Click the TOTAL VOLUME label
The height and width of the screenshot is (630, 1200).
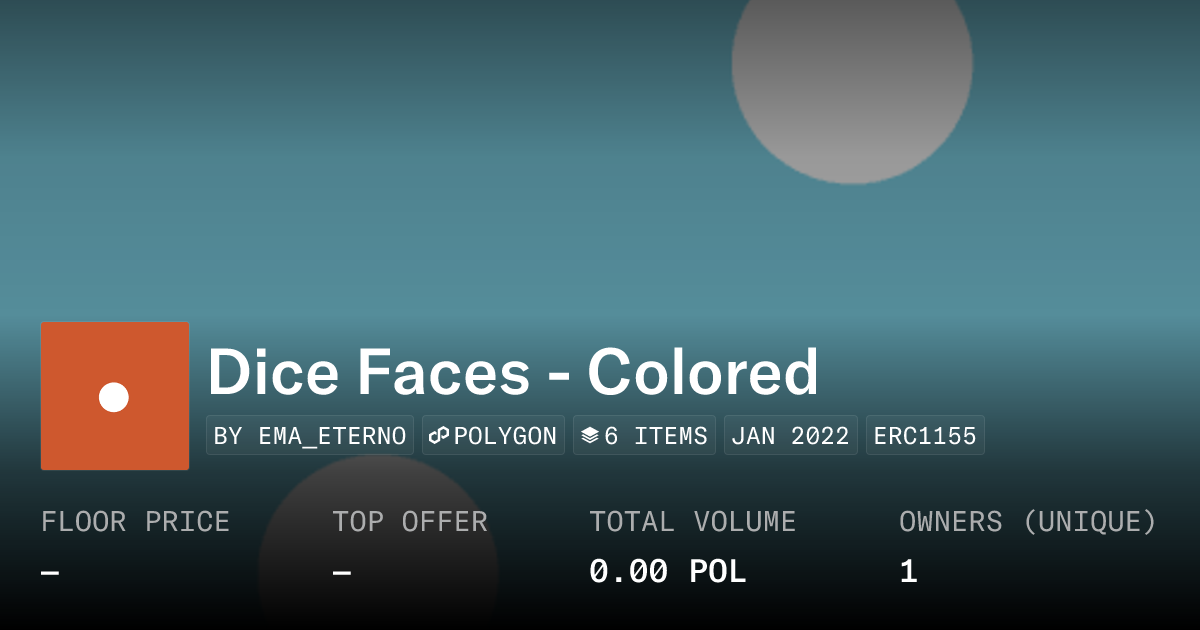coord(692,522)
